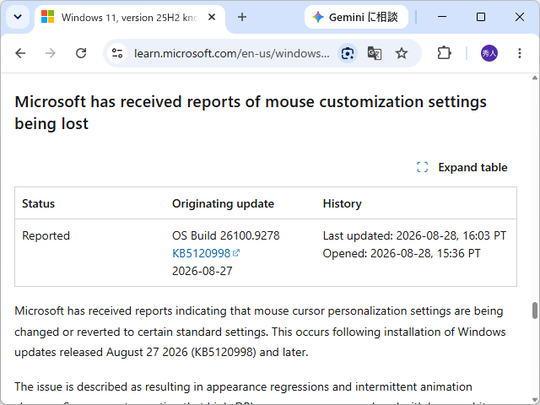Open the Extensions puzzle icon
The width and height of the screenshot is (540, 405).
[444, 53]
